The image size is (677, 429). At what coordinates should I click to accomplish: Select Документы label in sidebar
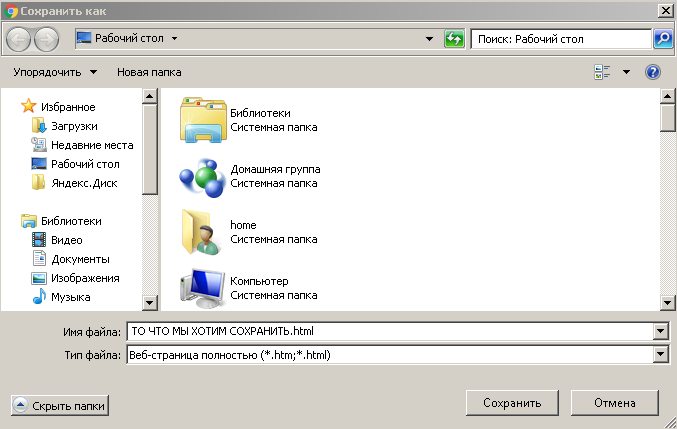(80, 259)
